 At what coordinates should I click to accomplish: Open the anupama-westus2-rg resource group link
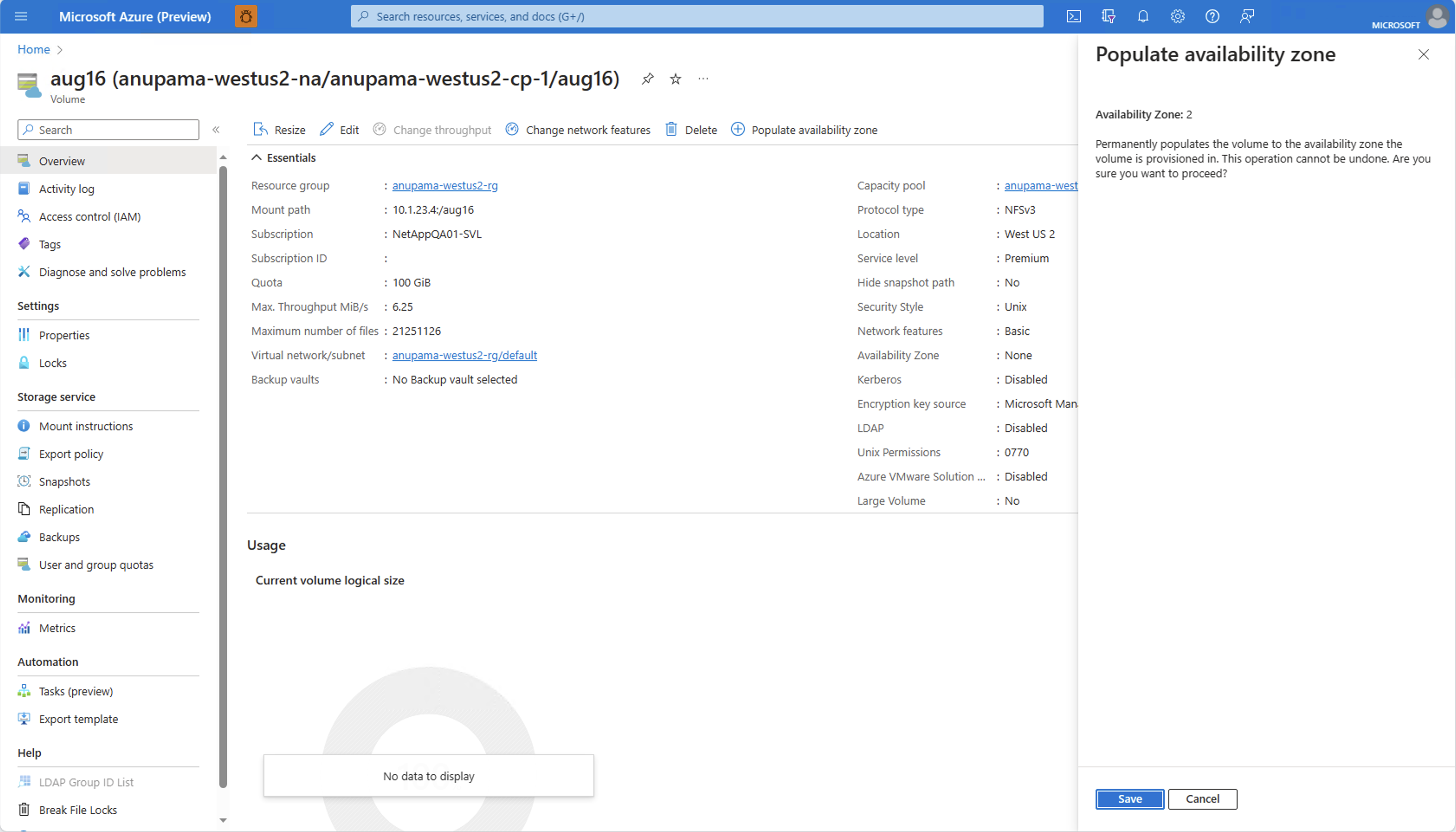pyautogui.click(x=445, y=186)
